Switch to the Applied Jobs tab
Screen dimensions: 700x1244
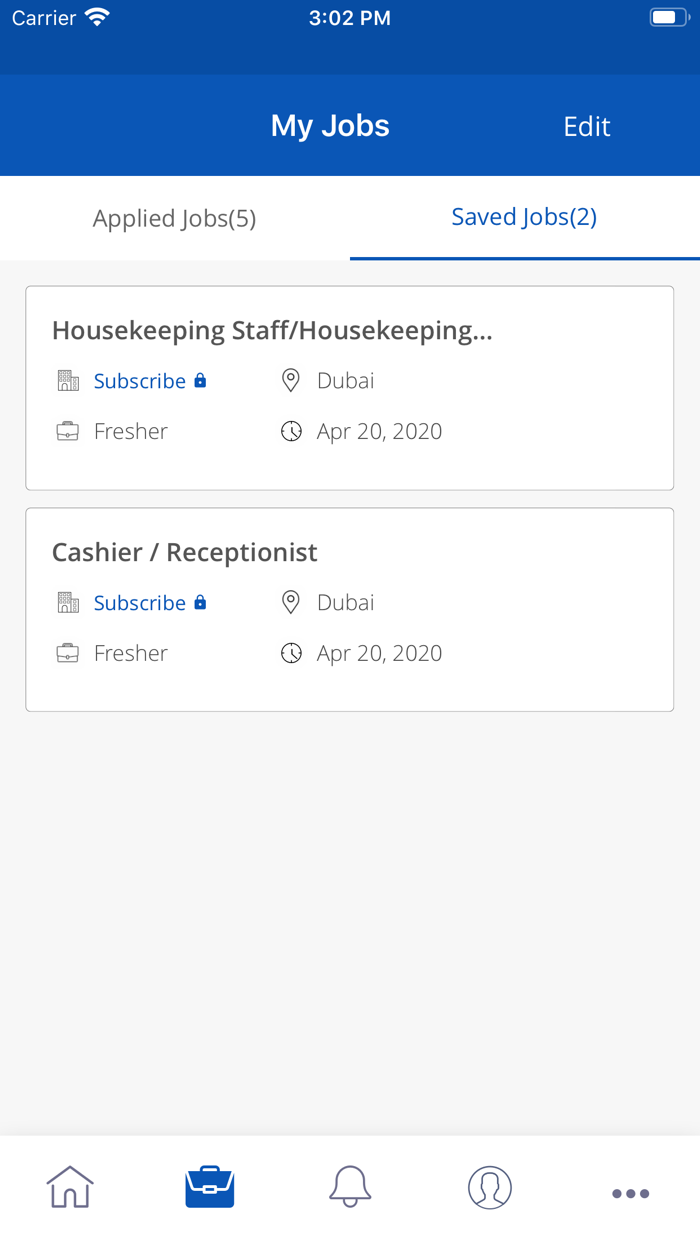[x=174, y=217]
